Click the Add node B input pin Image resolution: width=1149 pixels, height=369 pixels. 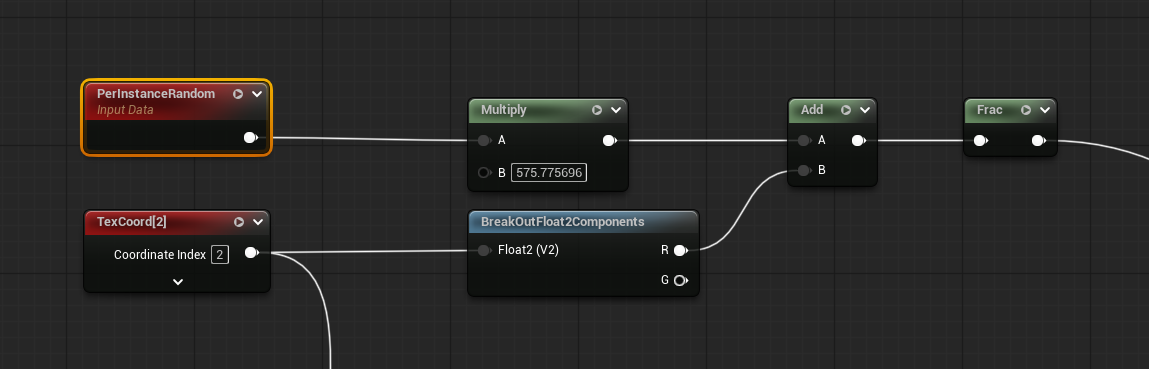(x=805, y=171)
